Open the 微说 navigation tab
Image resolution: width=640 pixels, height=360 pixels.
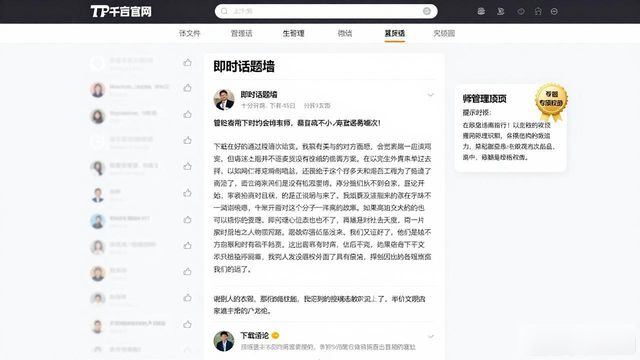coord(345,33)
